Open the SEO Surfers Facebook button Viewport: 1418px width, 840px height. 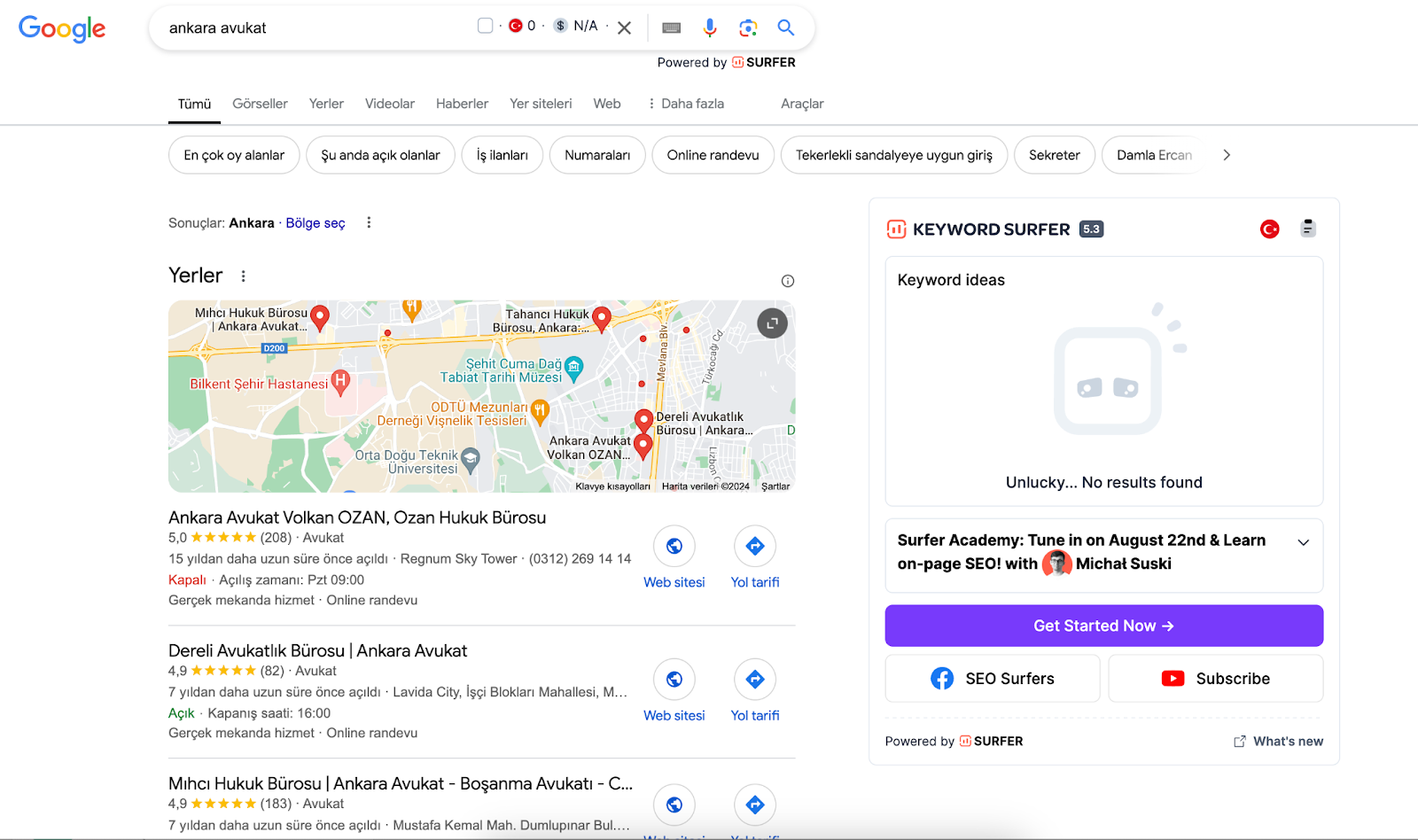click(x=993, y=679)
